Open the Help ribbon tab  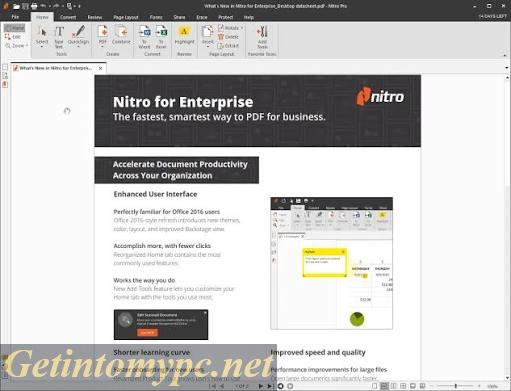[x=249, y=17]
